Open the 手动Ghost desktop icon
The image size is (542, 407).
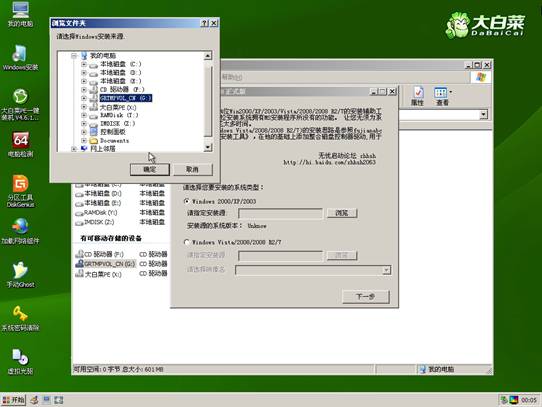(x=20, y=275)
